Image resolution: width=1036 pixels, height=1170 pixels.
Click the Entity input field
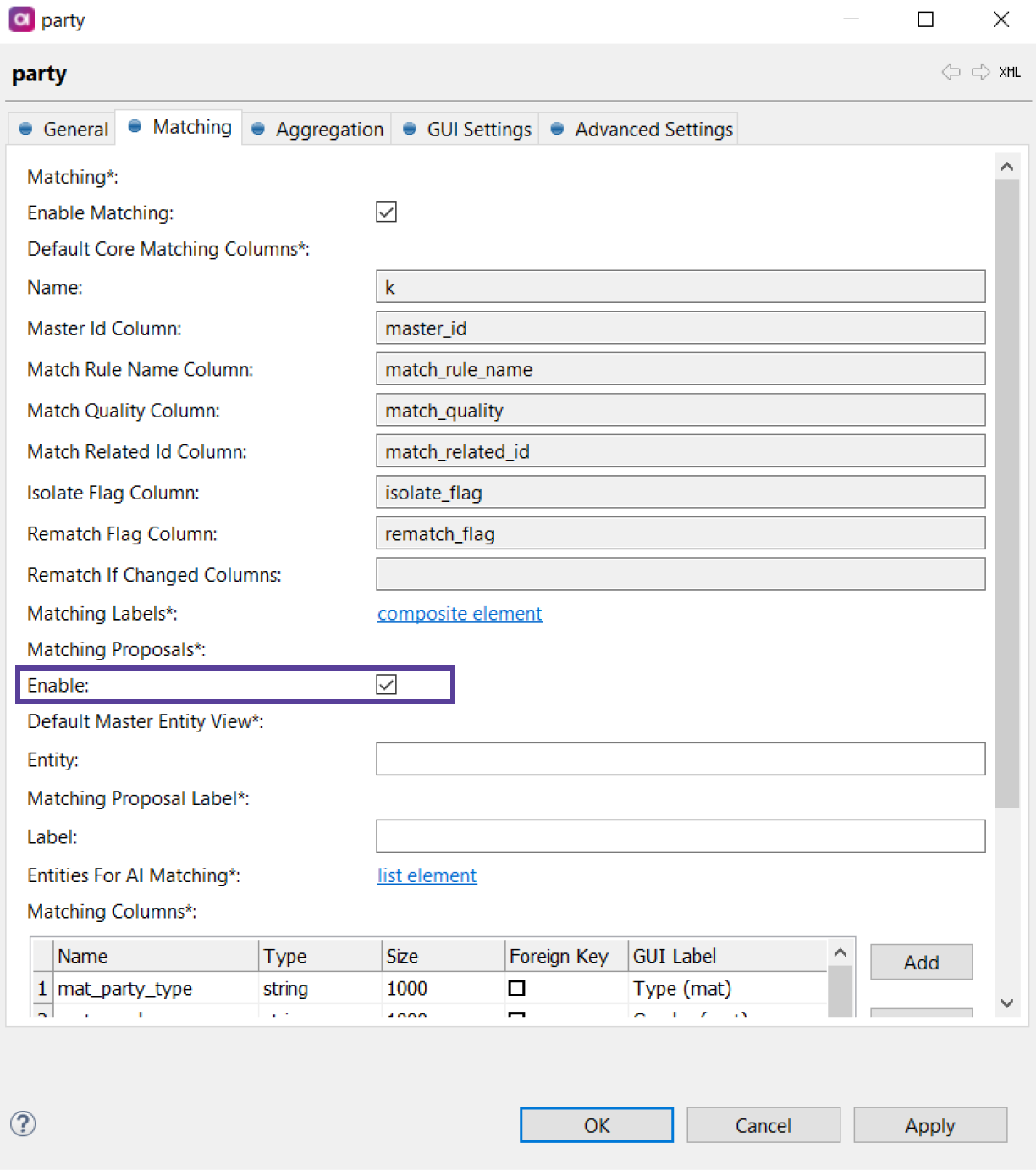681,759
